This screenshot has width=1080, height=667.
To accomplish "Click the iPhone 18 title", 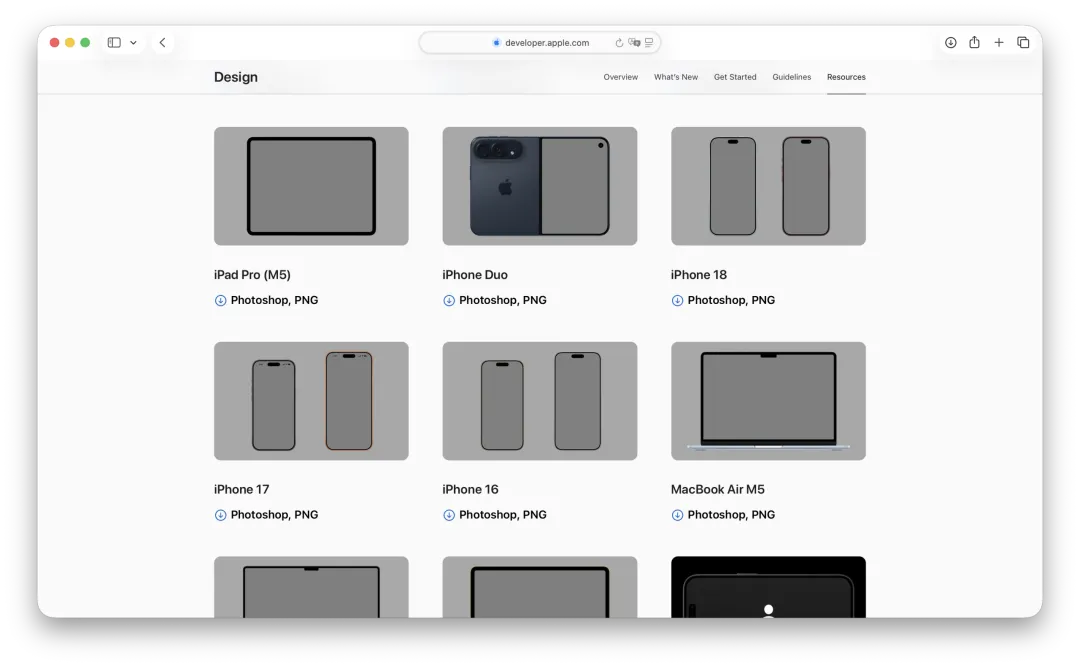I will [699, 275].
